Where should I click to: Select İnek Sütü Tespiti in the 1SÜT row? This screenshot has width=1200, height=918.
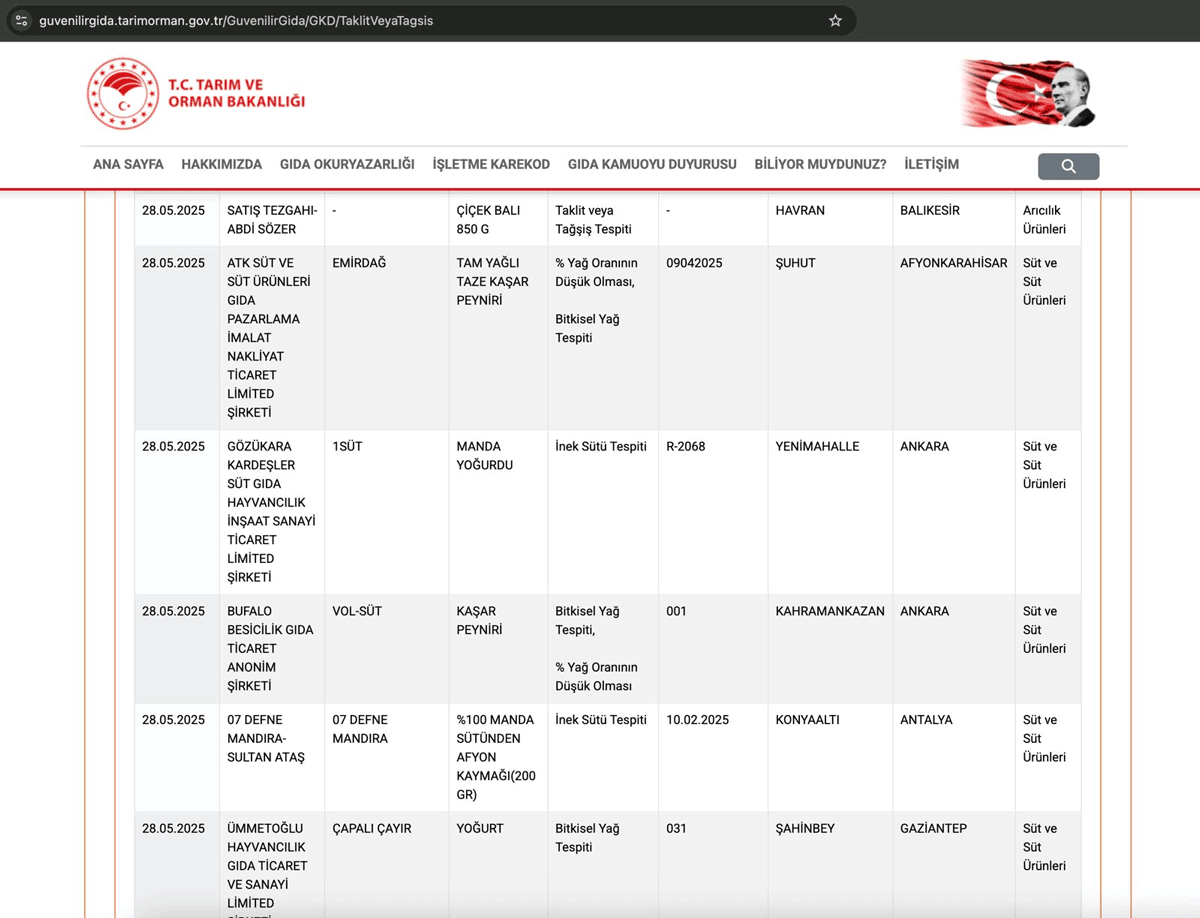pos(603,512)
